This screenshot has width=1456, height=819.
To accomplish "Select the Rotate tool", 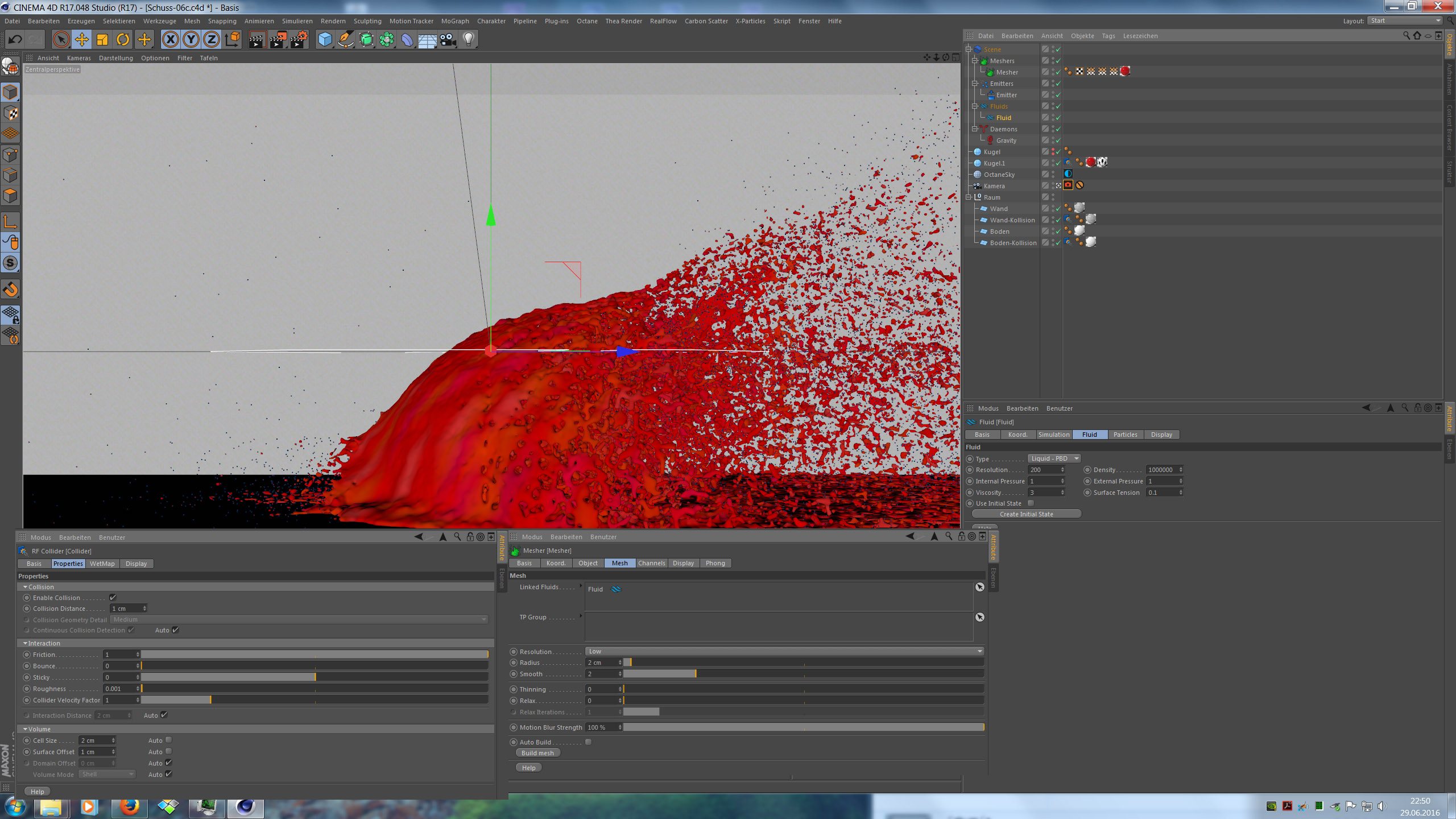I will pos(123,39).
